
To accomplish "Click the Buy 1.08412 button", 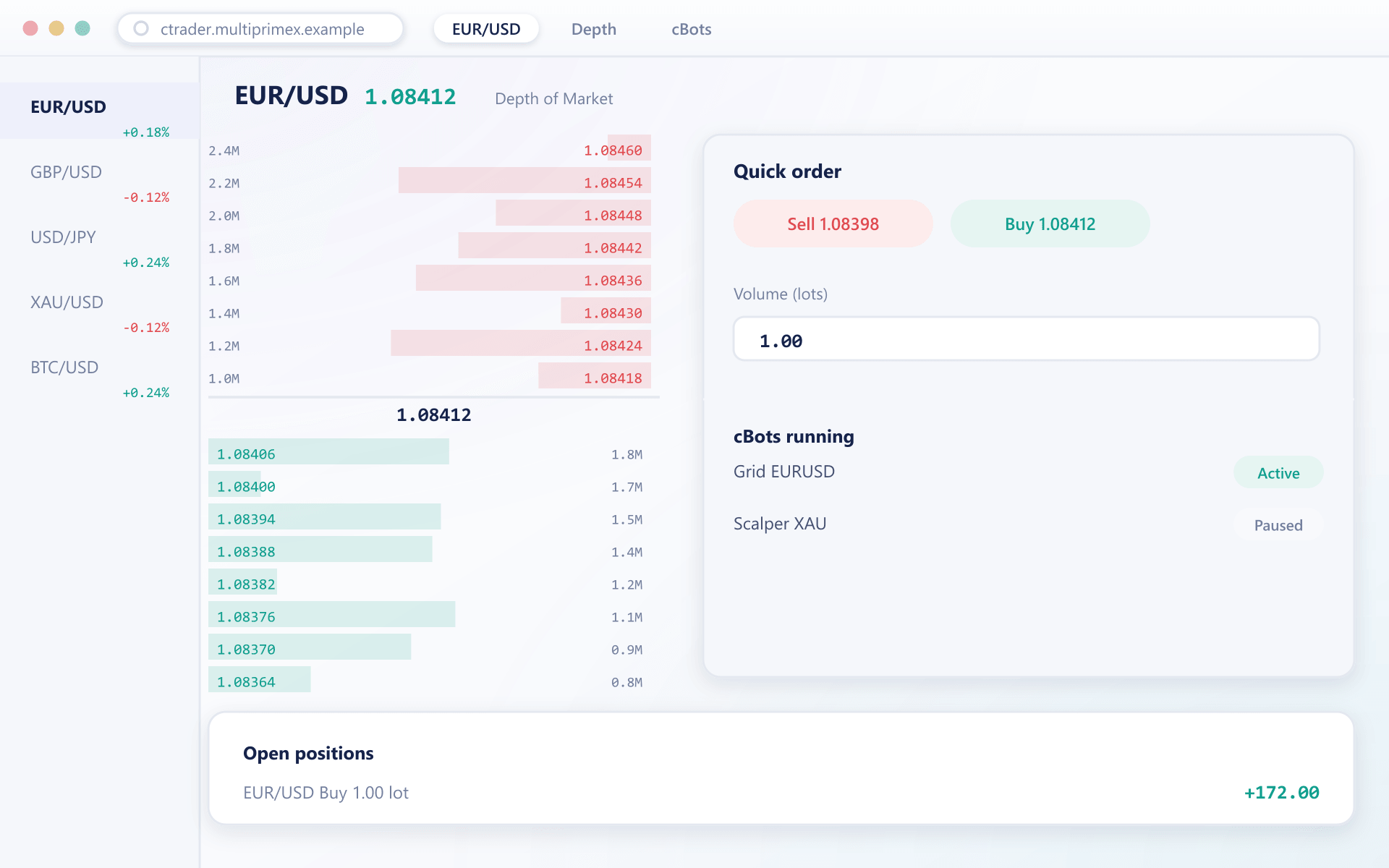I will (x=1050, y=224).
